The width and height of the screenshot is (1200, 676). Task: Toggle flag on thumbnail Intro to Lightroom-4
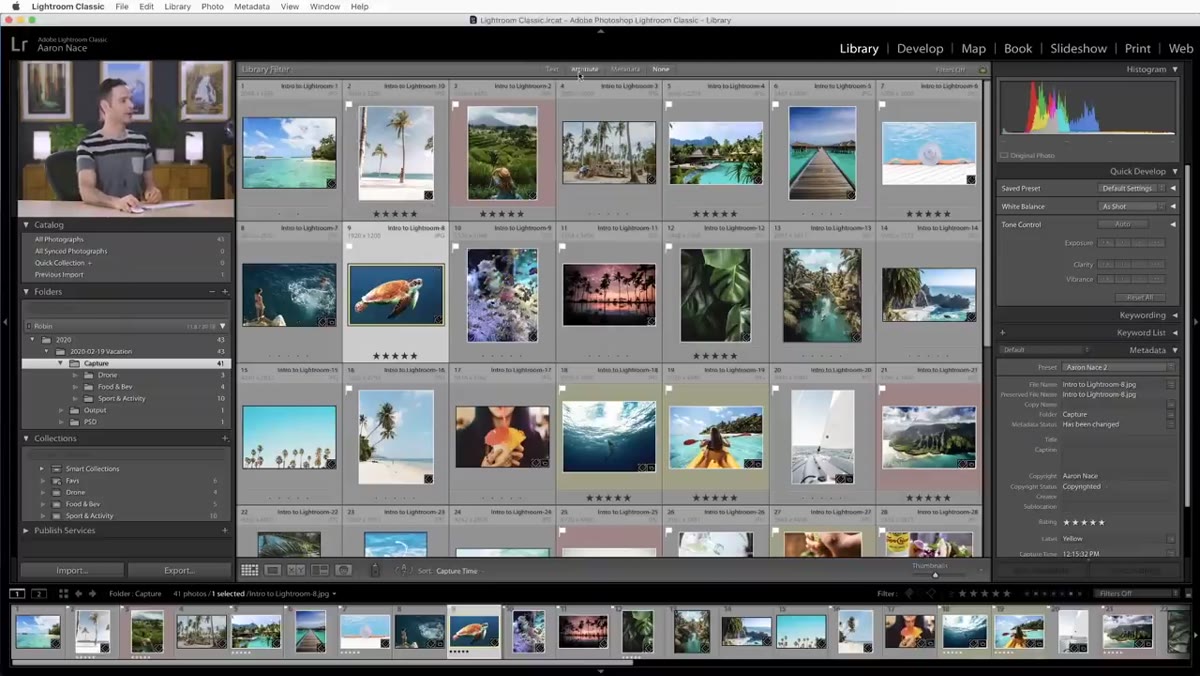pyautogui.click(x=669, y=104)
